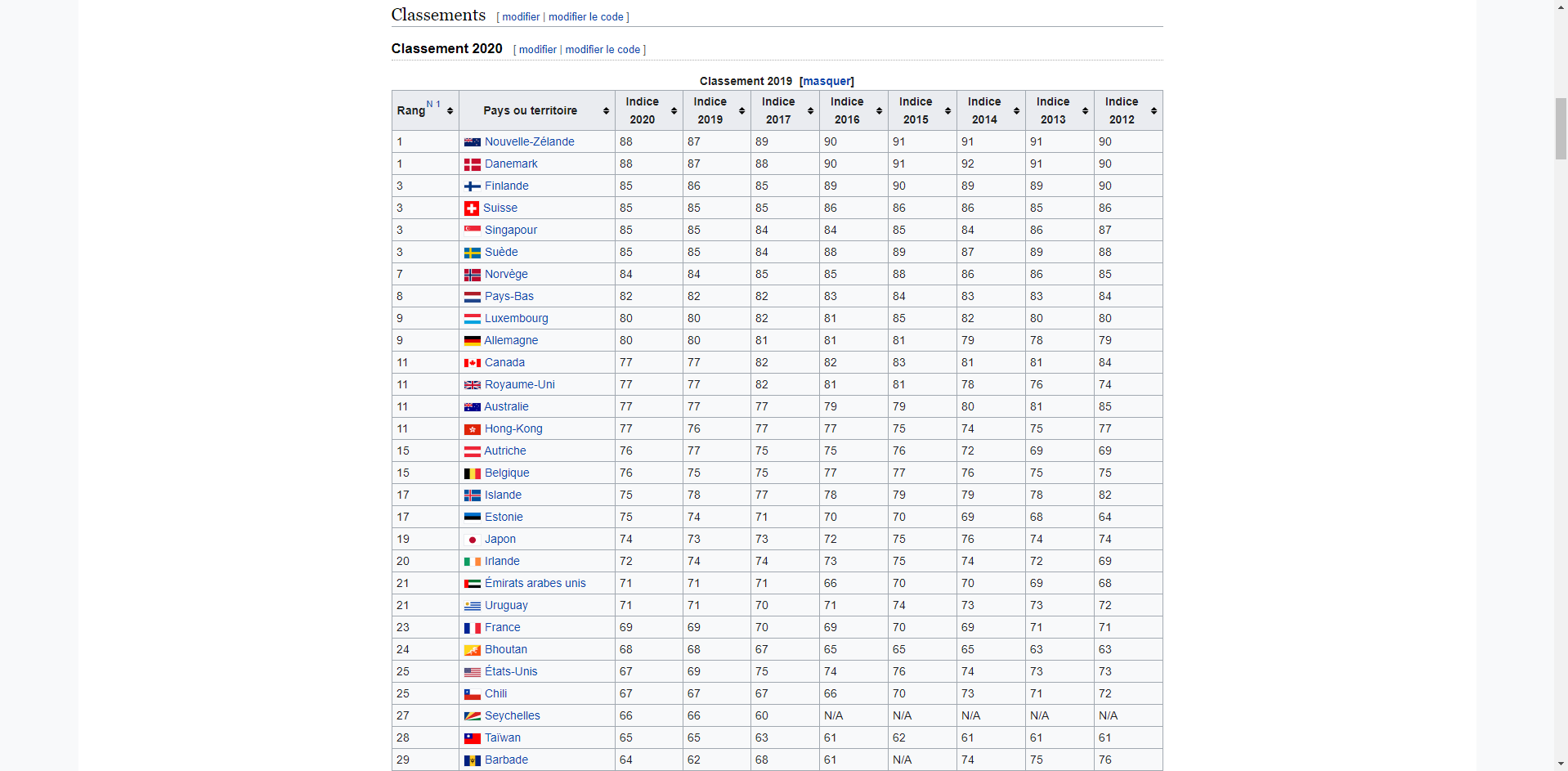Image resolution: width=1568 pixels, height=771 pixels.
Task: Click the Singapour flag icon
Action: click(472, 231)
